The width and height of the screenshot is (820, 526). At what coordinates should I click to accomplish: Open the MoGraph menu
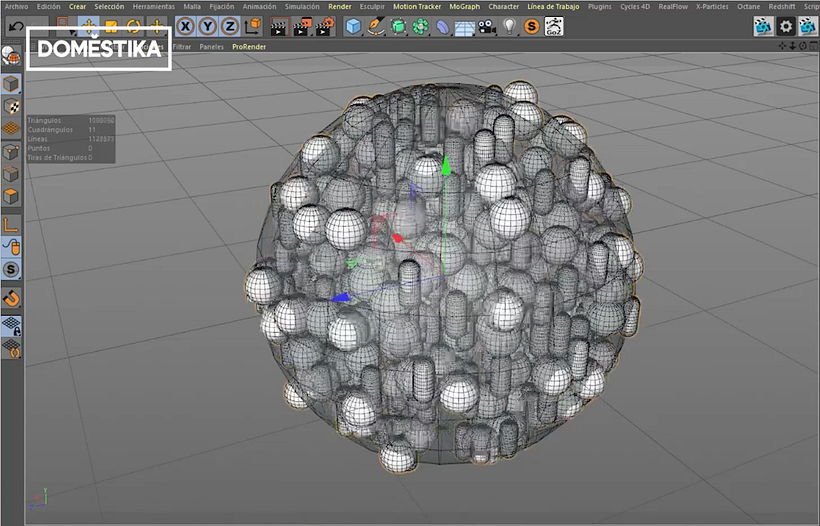pyautogui.click(x=464, y=6)
